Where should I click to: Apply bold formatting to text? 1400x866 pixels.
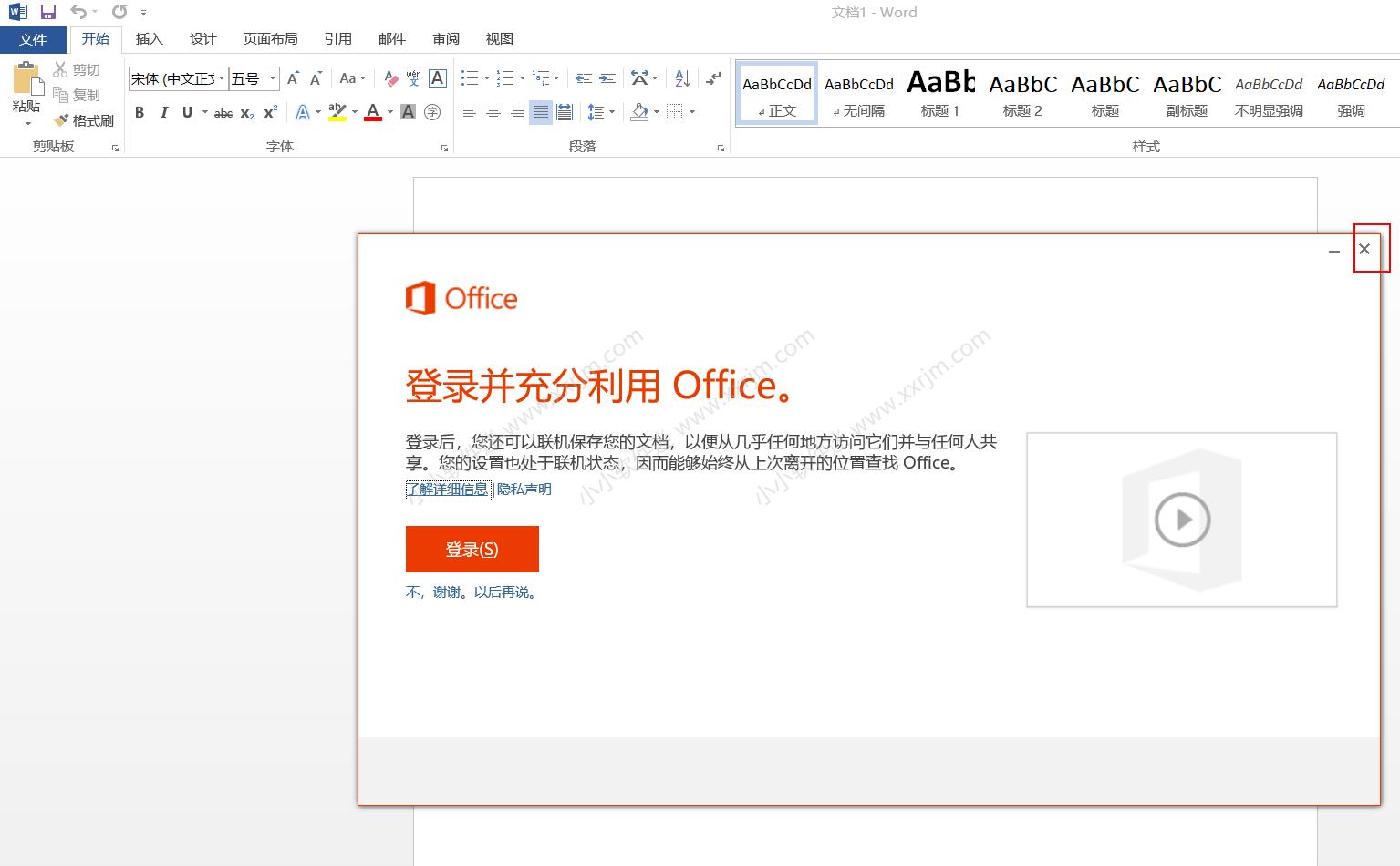(x=140, y=112)
